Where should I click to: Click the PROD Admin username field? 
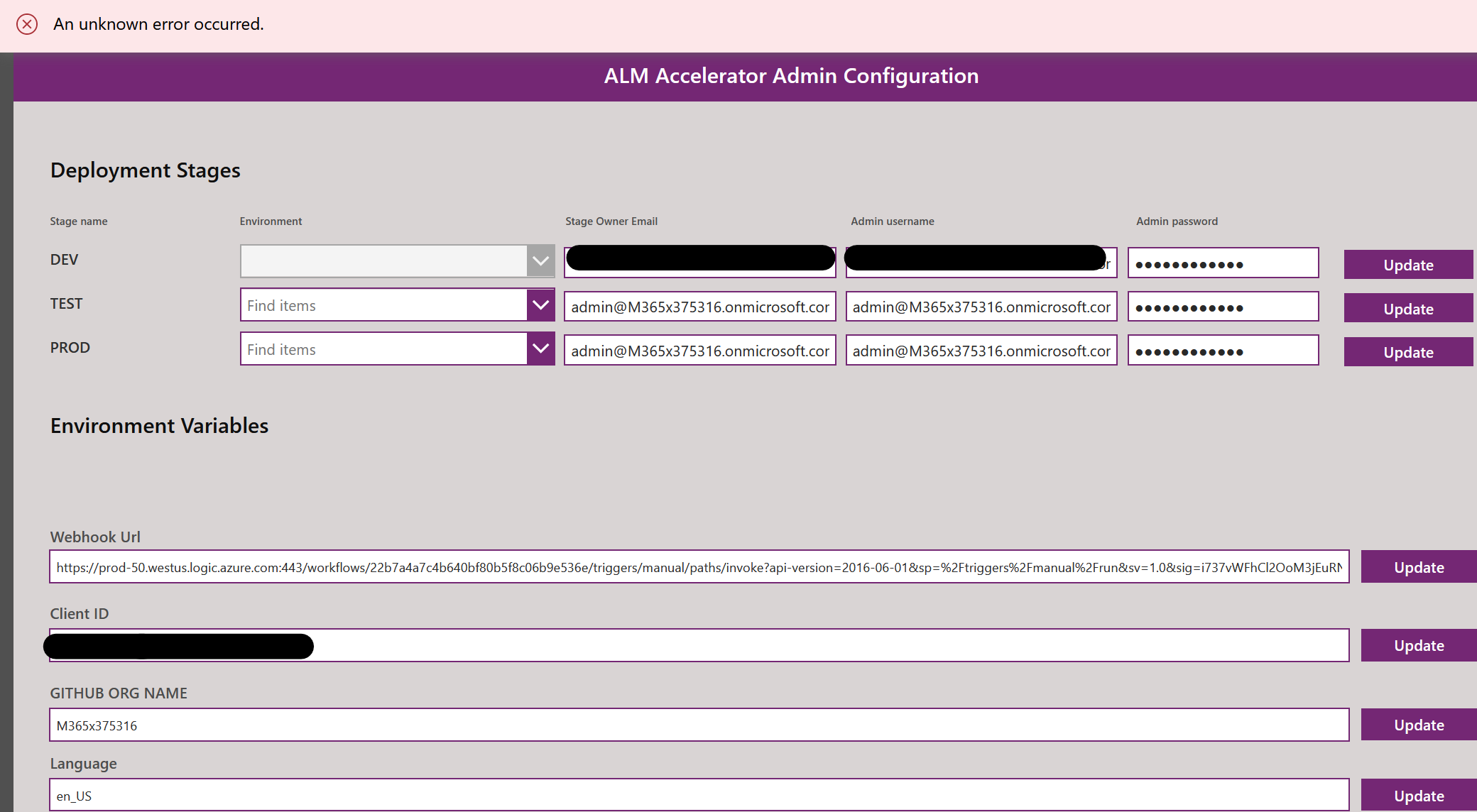coord(981,349)
